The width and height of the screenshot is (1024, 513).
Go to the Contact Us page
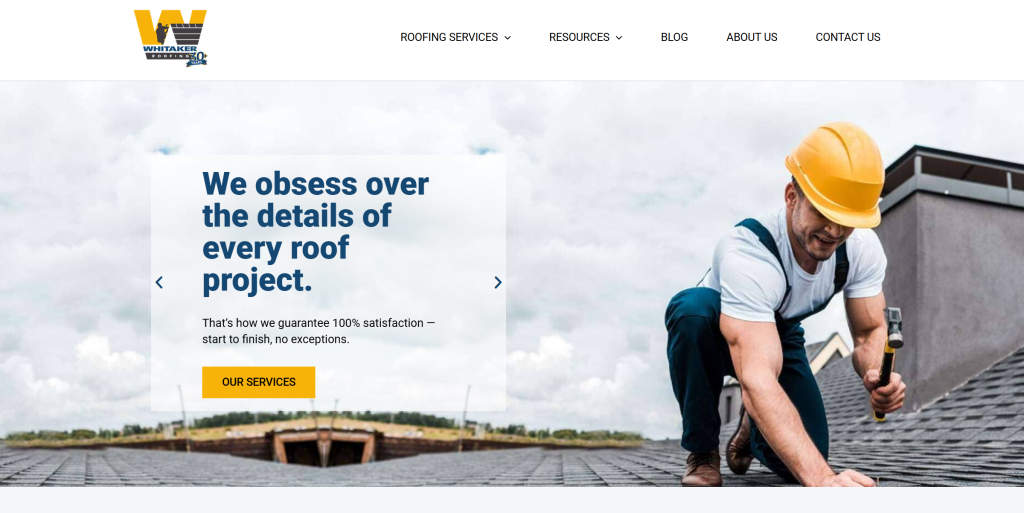(848, 37)
